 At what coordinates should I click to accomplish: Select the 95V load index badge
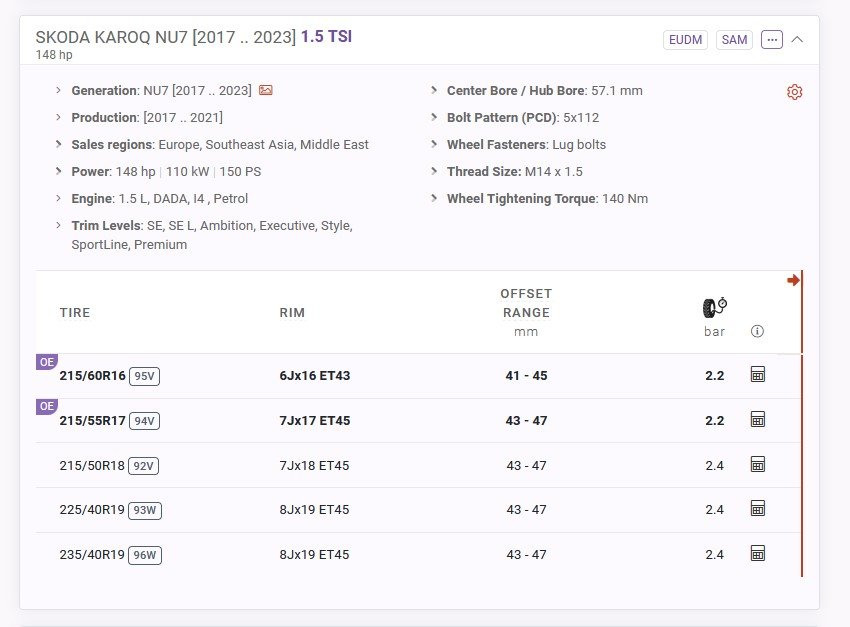click(x=144, y=376)
